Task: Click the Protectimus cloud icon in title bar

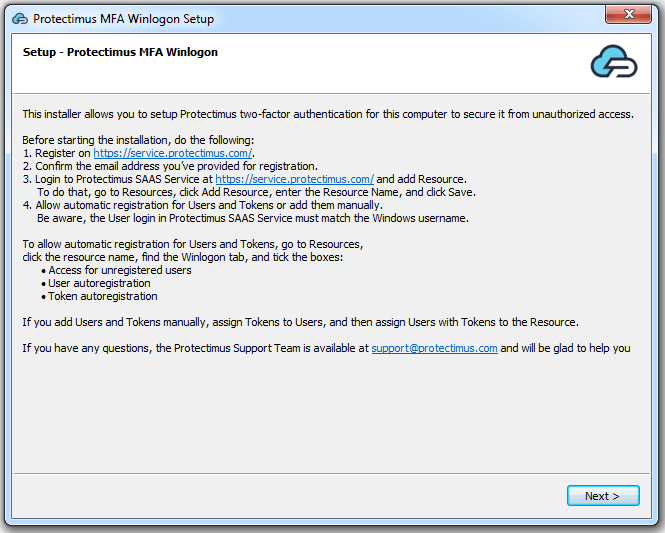Action: 20,19
